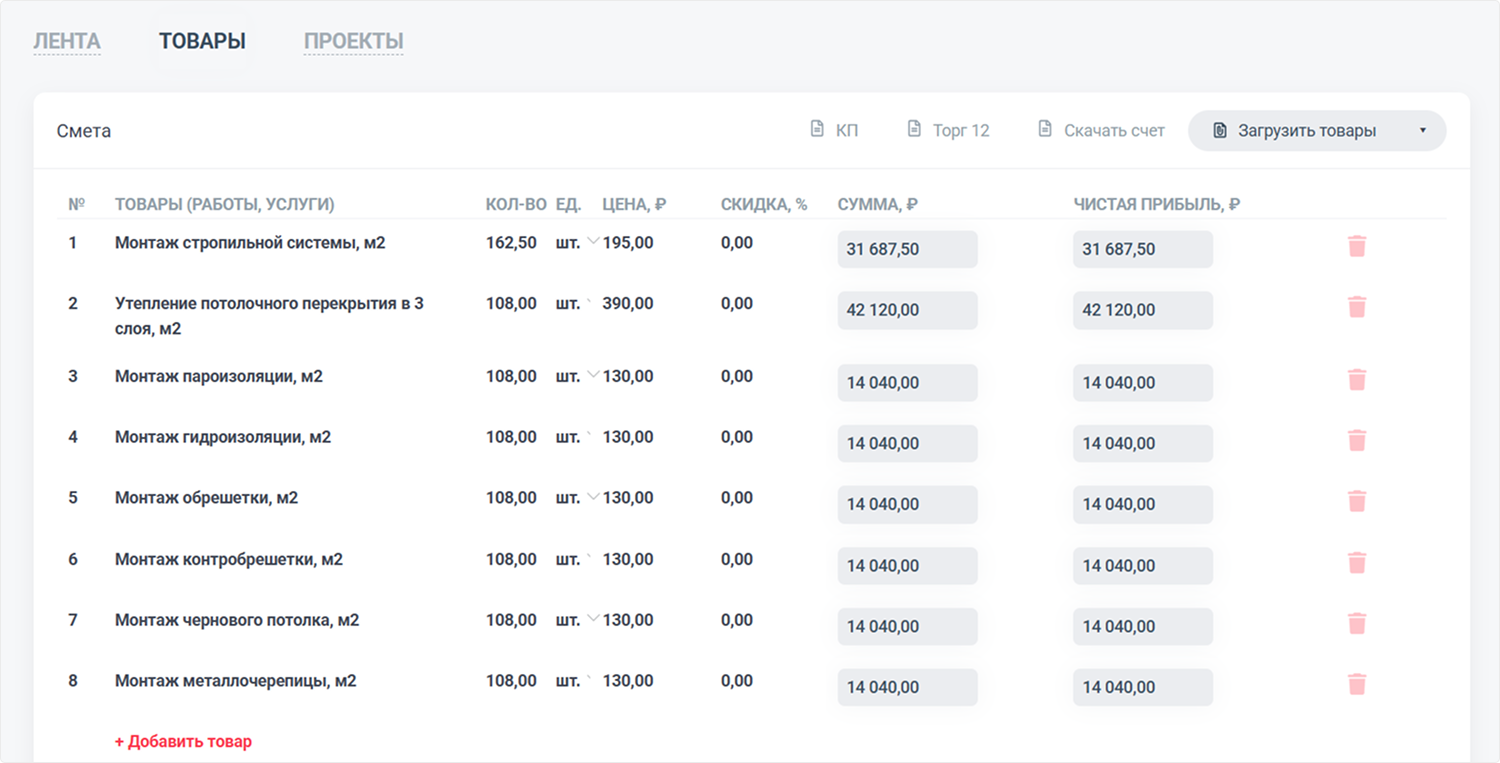Open the Торг 12 document

(948, 130)
